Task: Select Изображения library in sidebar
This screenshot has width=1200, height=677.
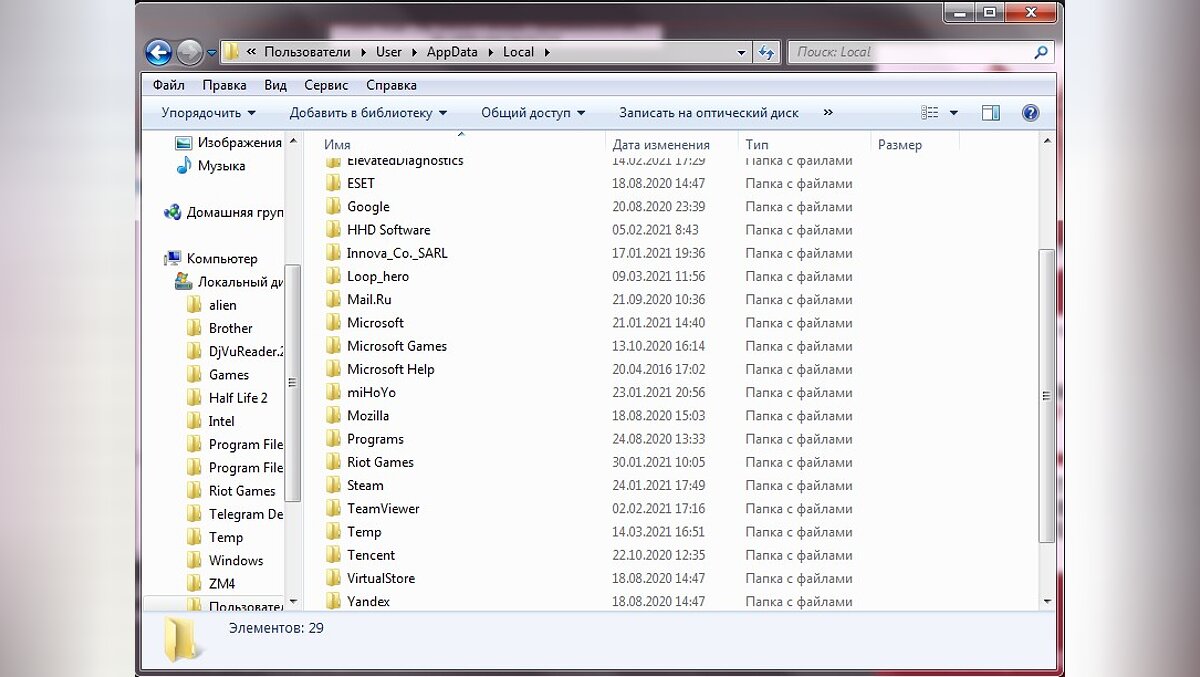Action: [x=239, y=143]
